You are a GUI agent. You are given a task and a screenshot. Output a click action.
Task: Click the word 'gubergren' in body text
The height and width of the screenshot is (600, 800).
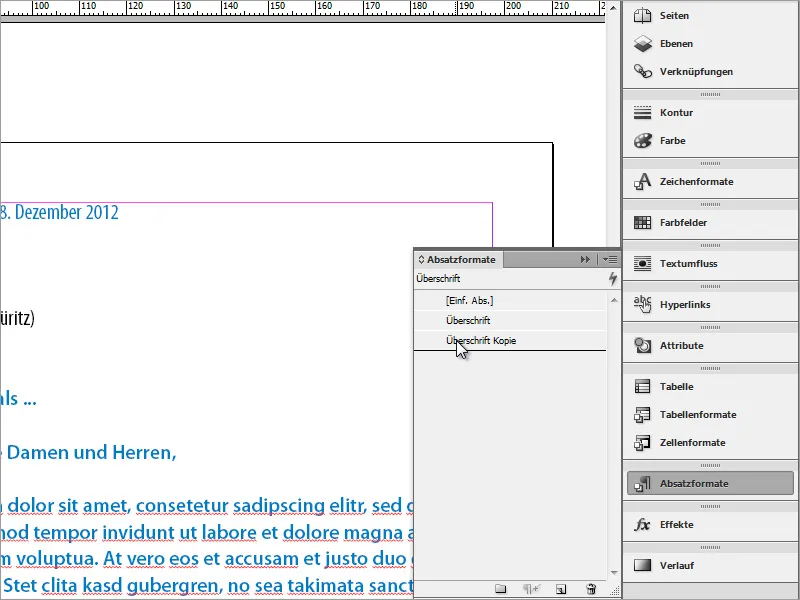174,586
